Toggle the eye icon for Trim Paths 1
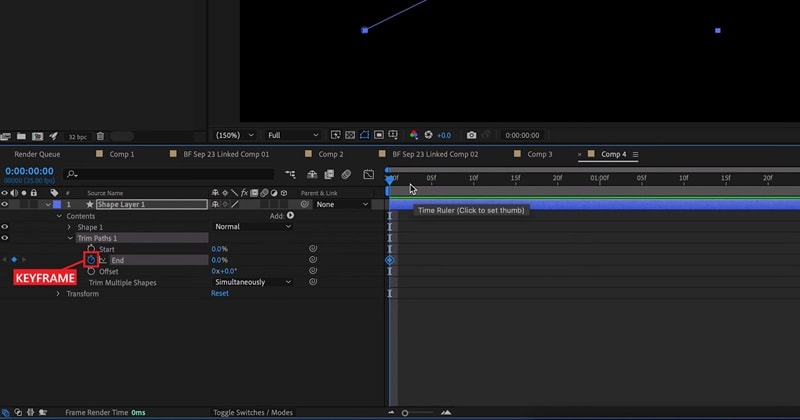 [5, 238]
